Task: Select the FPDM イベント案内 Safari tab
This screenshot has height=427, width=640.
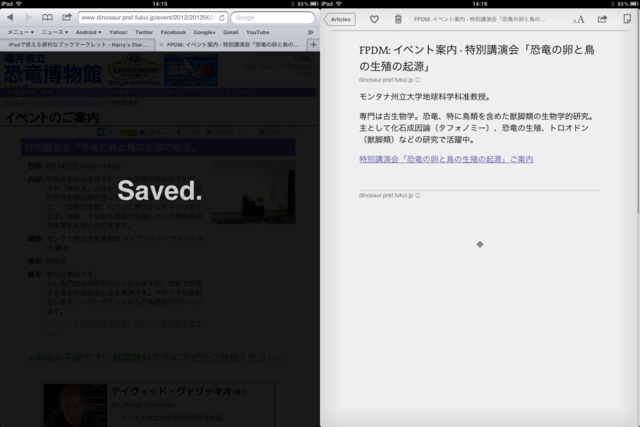Action: click(x=231, y=44)
